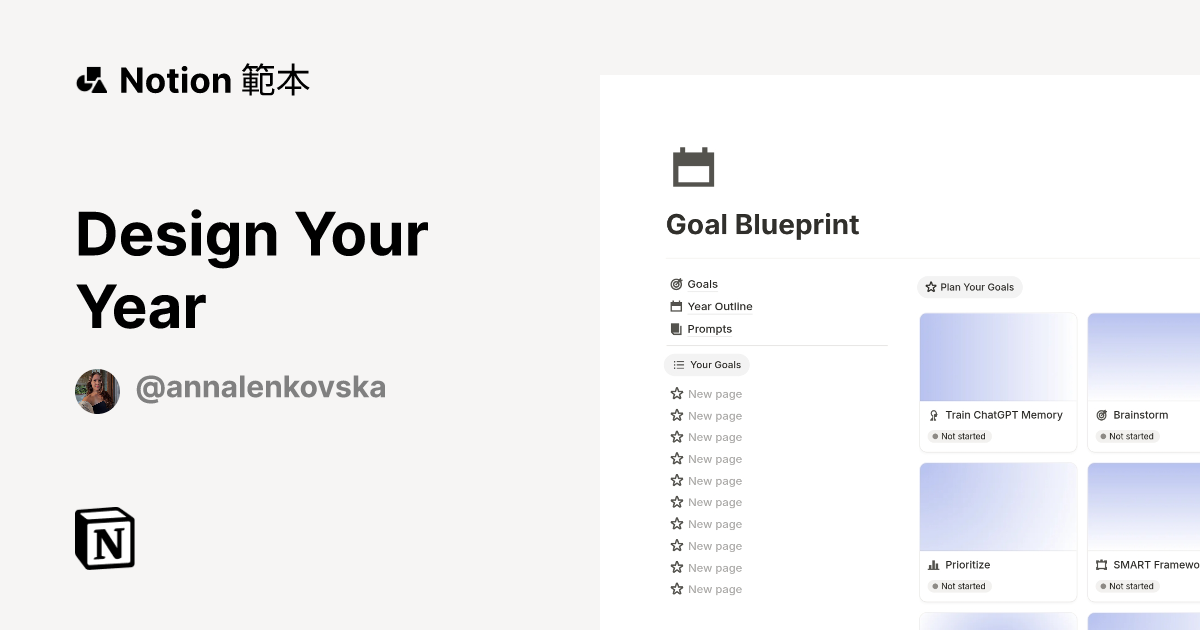Image resolution: width=1200 pixels, height=630 pixels.
Task: Switch to the Year Outline page
Action: click(719, 306)
